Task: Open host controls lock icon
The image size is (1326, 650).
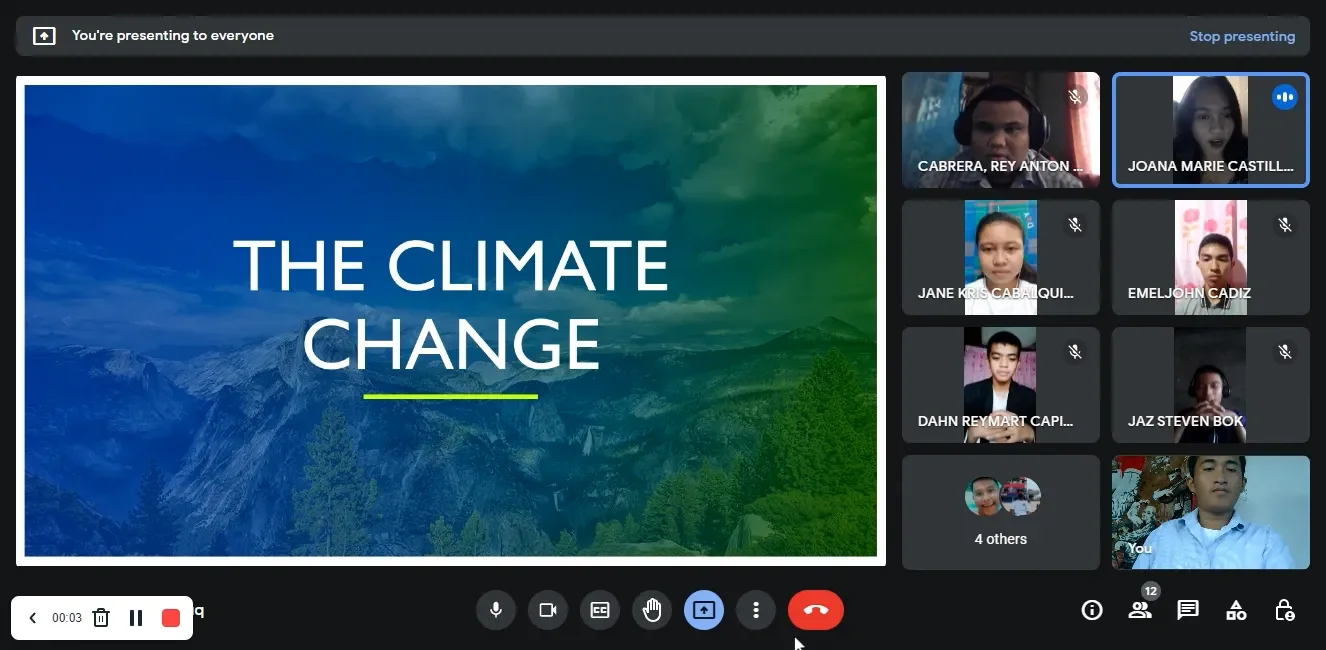Action: click(1285, 610)
